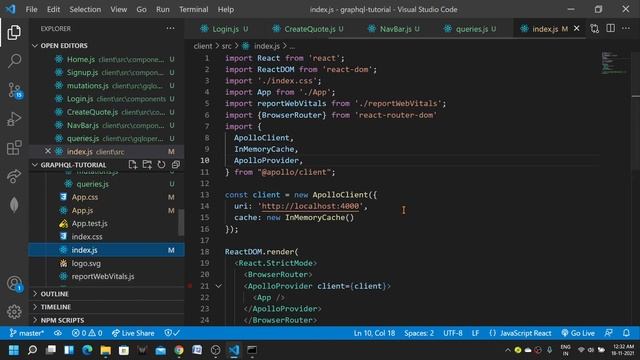Click New Folder icon in GRAPHQL-TUTORIAL header
Viewport: 640px width, 360px height.
147,164
